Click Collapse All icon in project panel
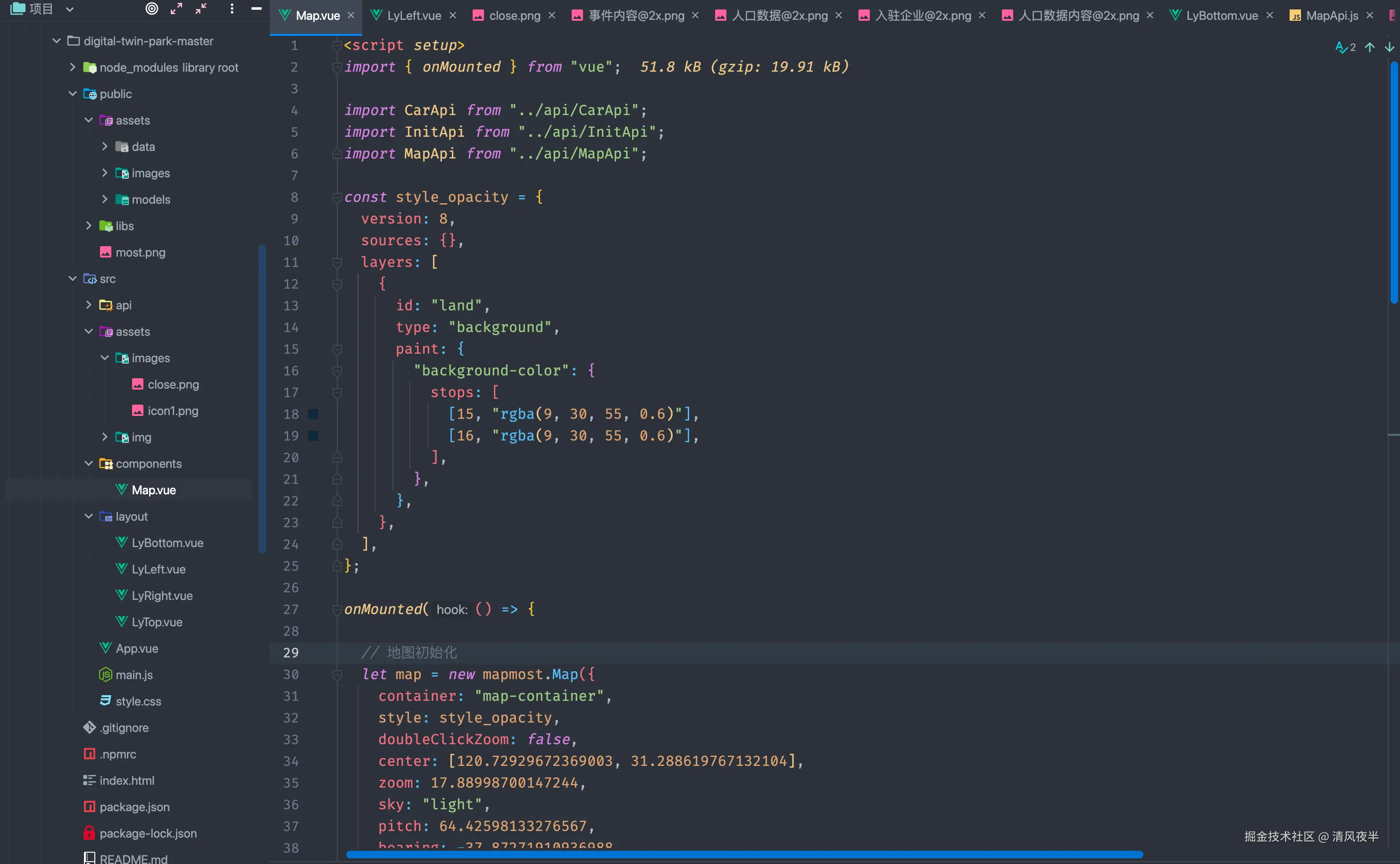Viewport: 1400px width, 864px height. pyautogui.click(x=200, y=8)
